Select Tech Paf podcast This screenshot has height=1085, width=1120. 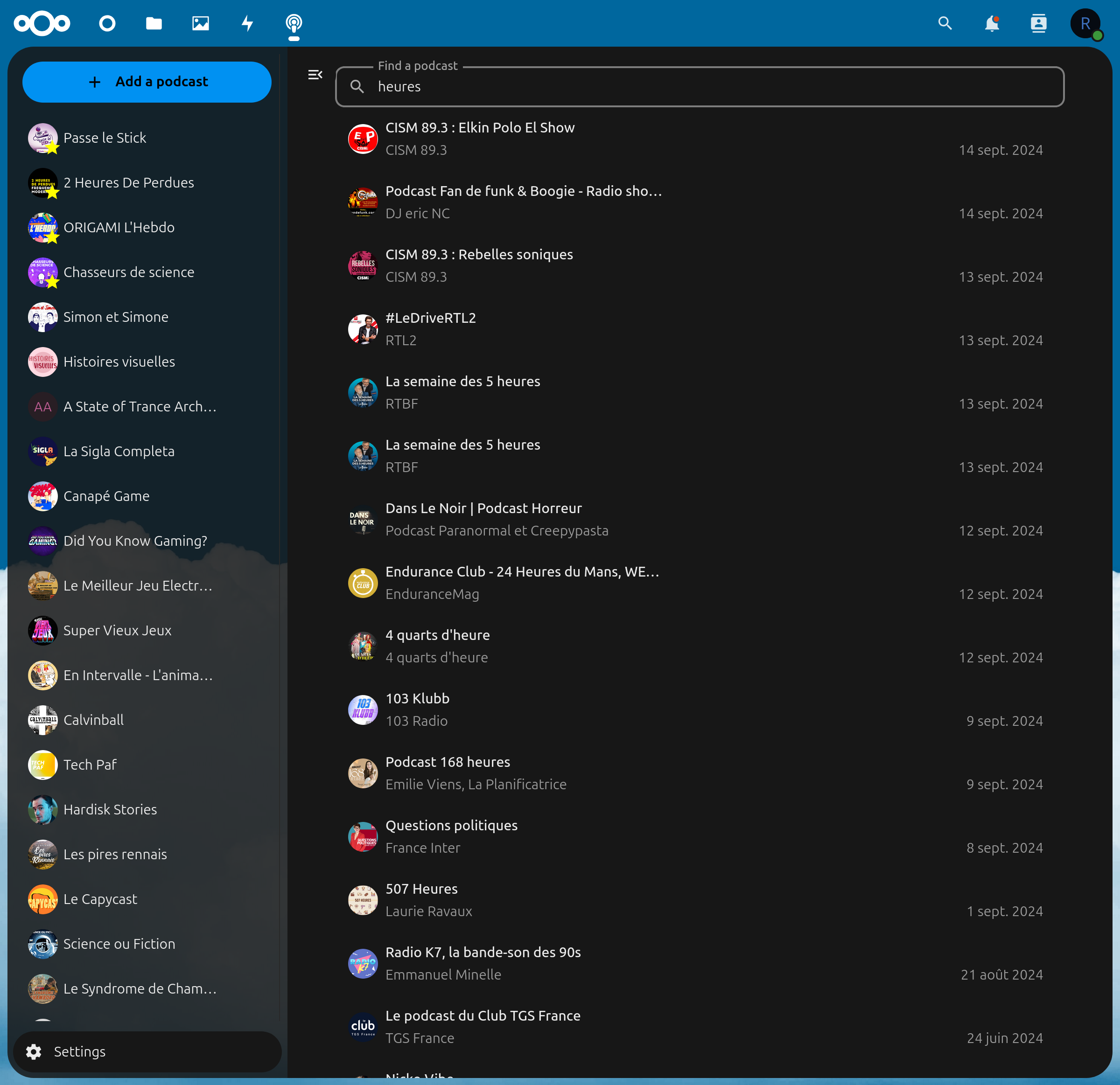click(147, 765)
